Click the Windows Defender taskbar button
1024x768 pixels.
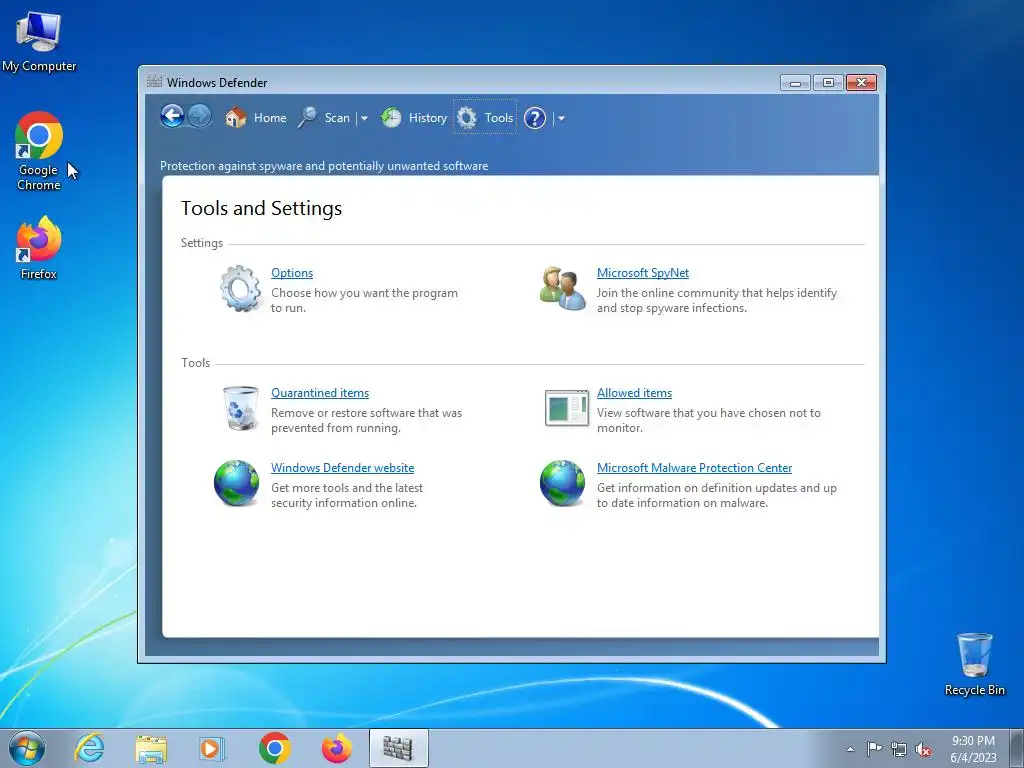pos(398,748)
